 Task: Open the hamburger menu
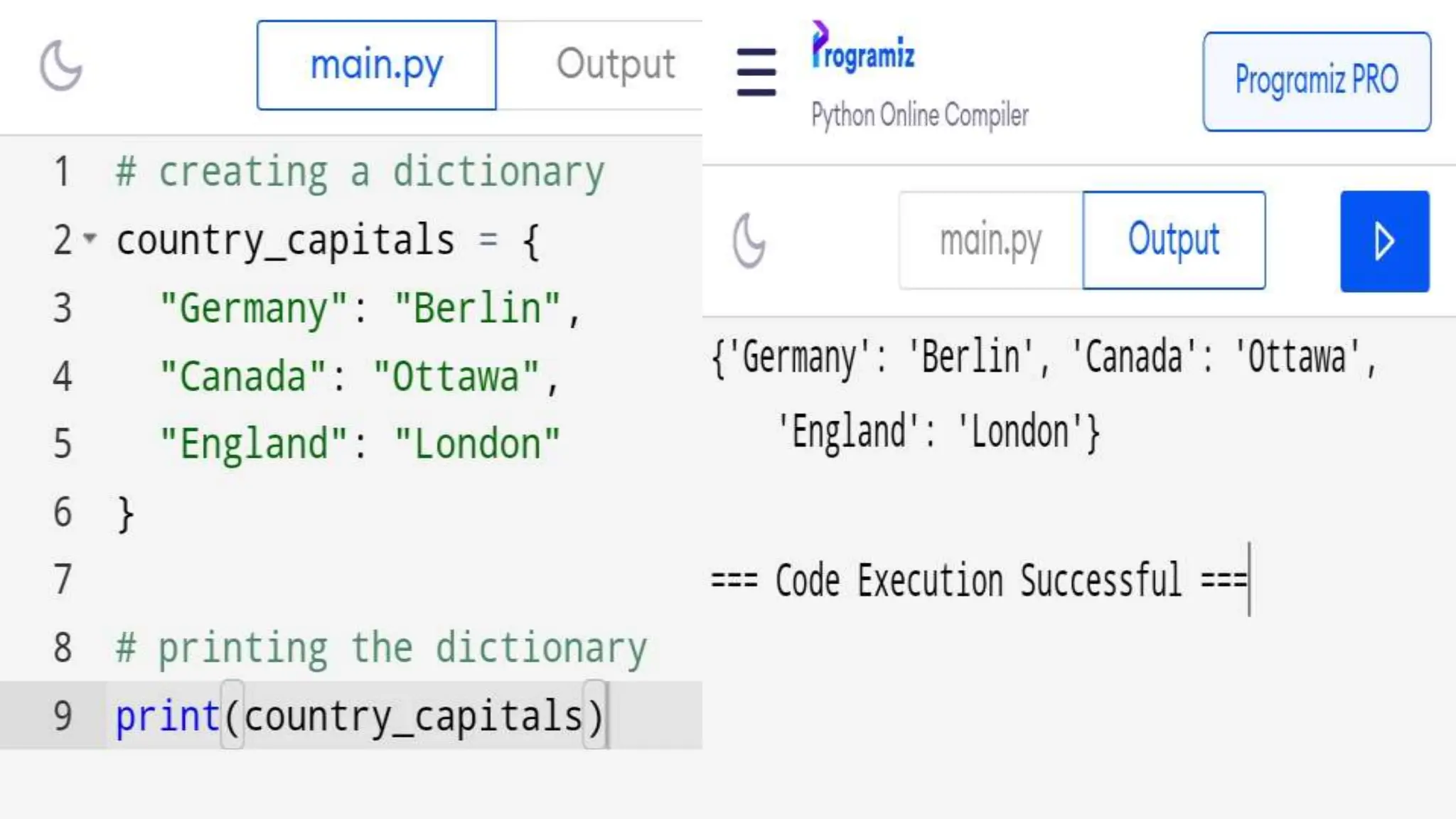click(756, 72)
